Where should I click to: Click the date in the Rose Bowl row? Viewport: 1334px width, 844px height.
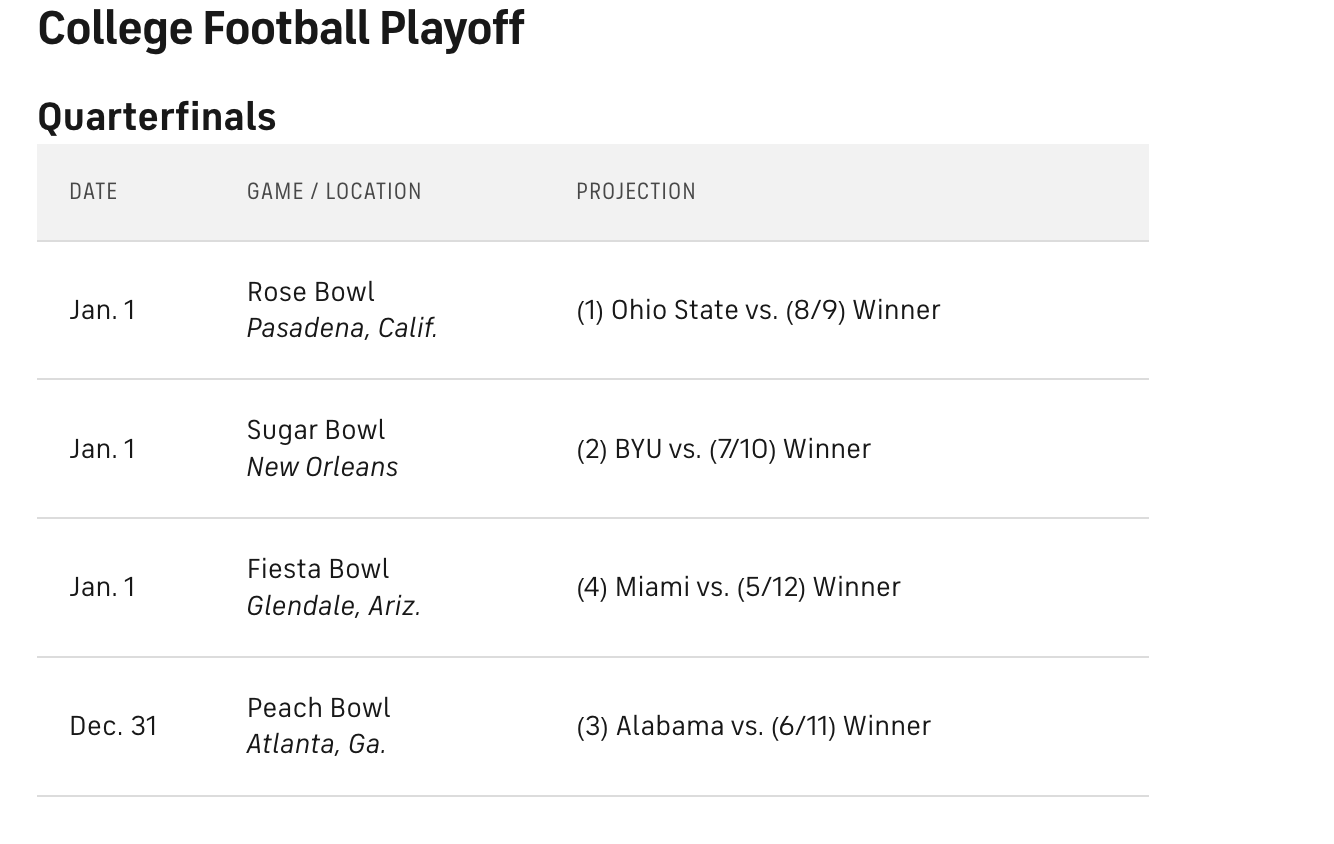[x=102, y=310]
